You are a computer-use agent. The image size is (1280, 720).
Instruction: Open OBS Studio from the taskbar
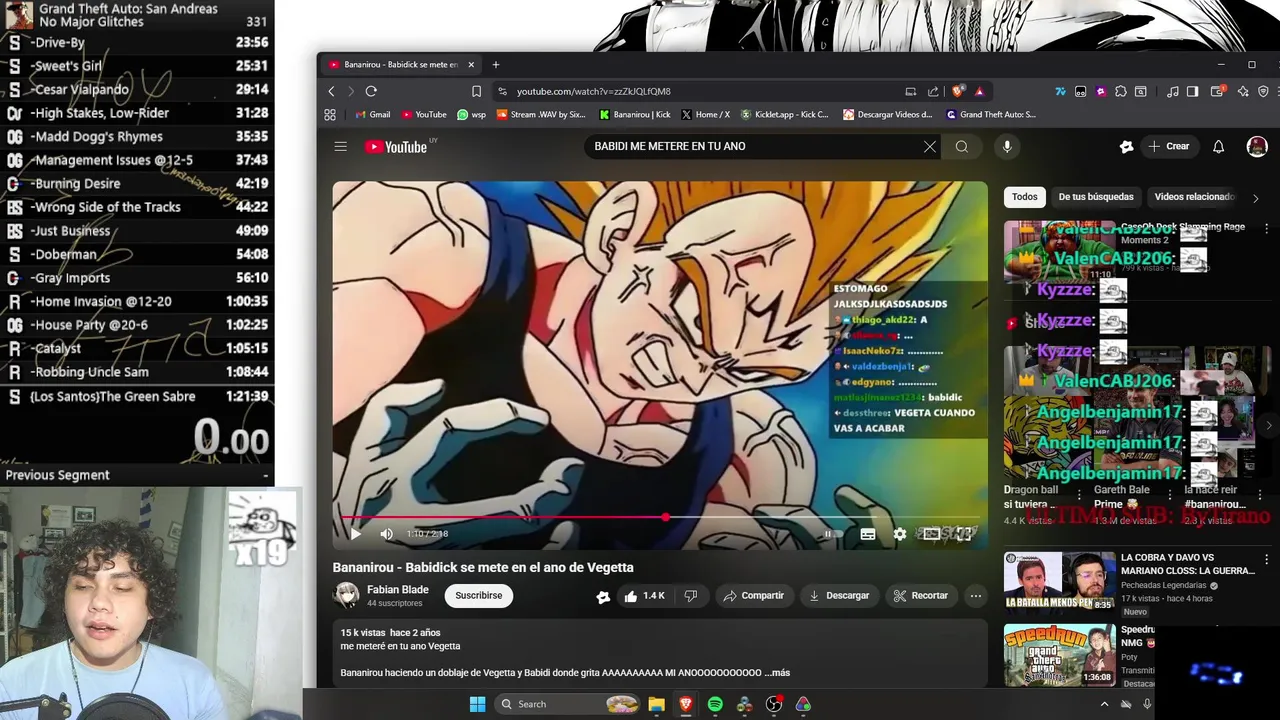pyautogui.click(x=774, y=704)
